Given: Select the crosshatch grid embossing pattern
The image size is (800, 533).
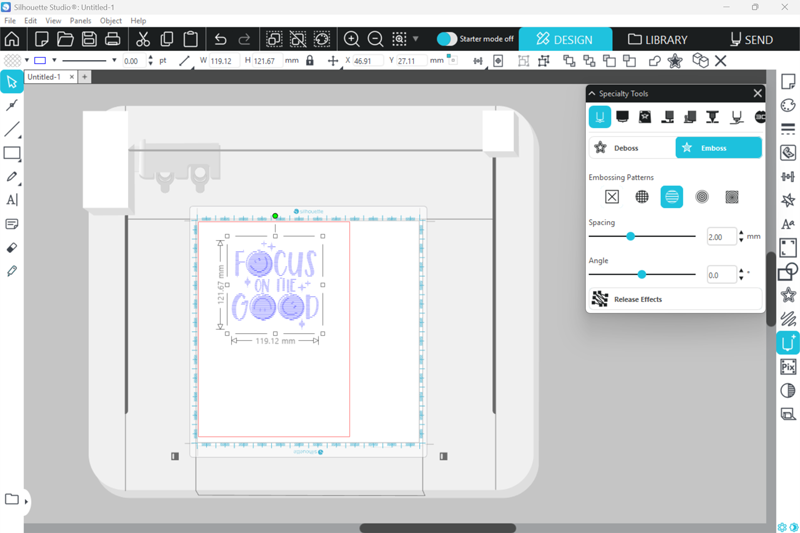Looking at the screenshot, I should [642, 197].
